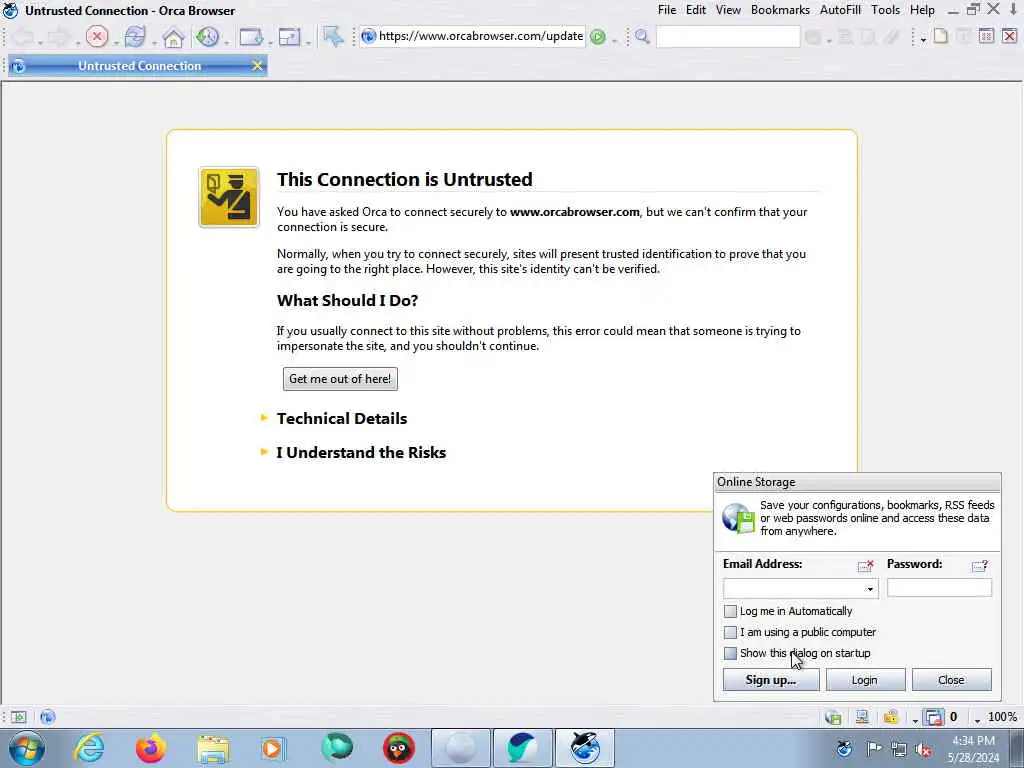Screen dimensions: 1024x768
Task: Open the dropdown arrow next to the Stop button
Action: (x=115, y=42)
